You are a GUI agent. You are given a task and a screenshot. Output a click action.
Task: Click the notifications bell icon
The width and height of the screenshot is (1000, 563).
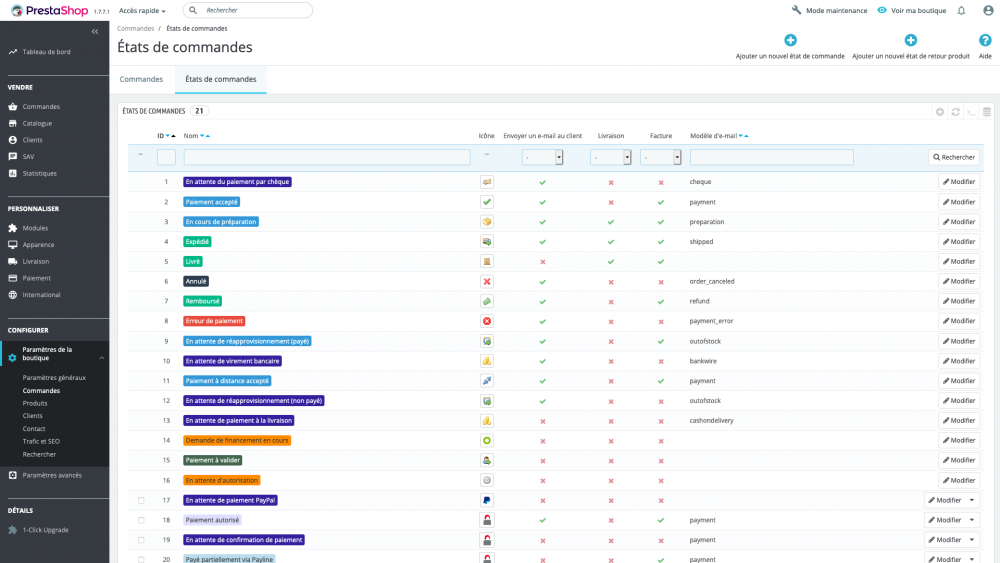(961, 10)
